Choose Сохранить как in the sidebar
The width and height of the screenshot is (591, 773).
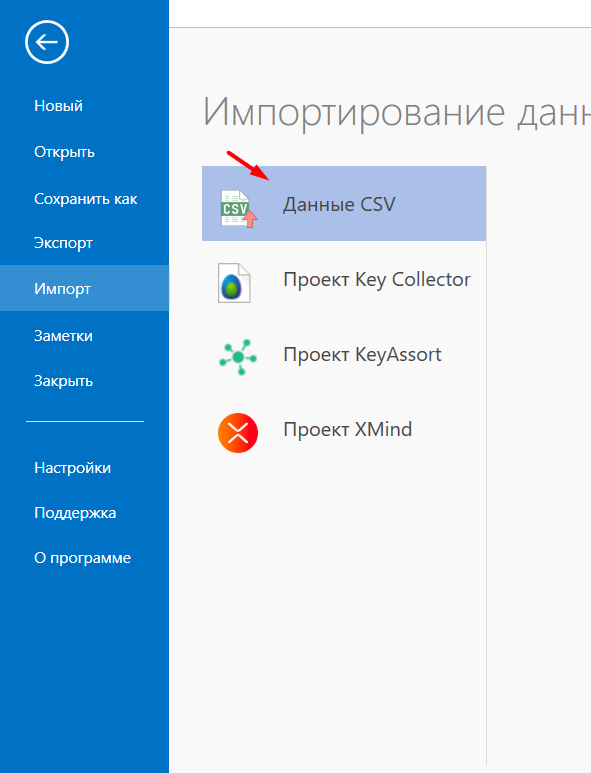84,199
